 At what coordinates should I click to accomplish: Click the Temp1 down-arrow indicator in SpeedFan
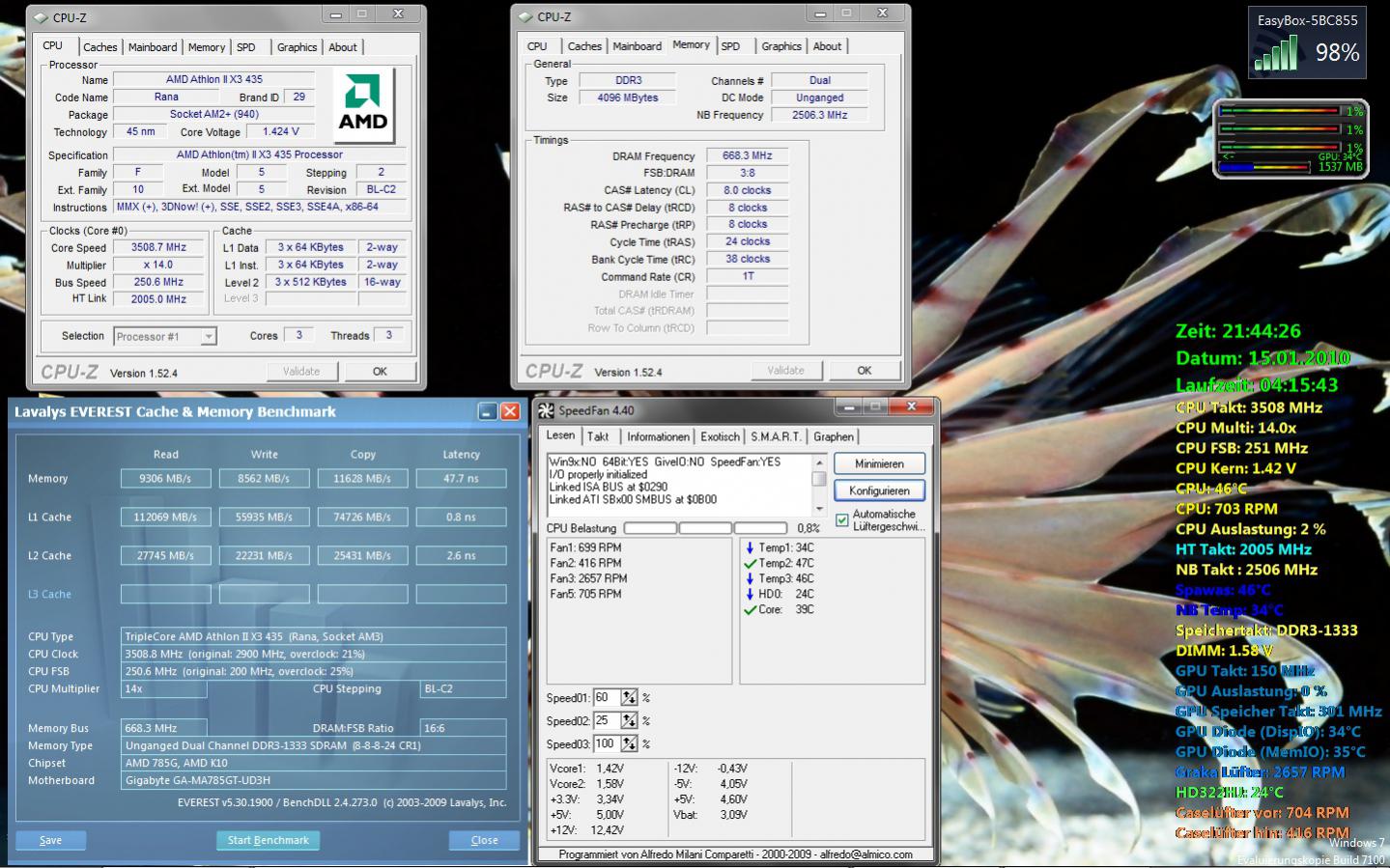750,547
